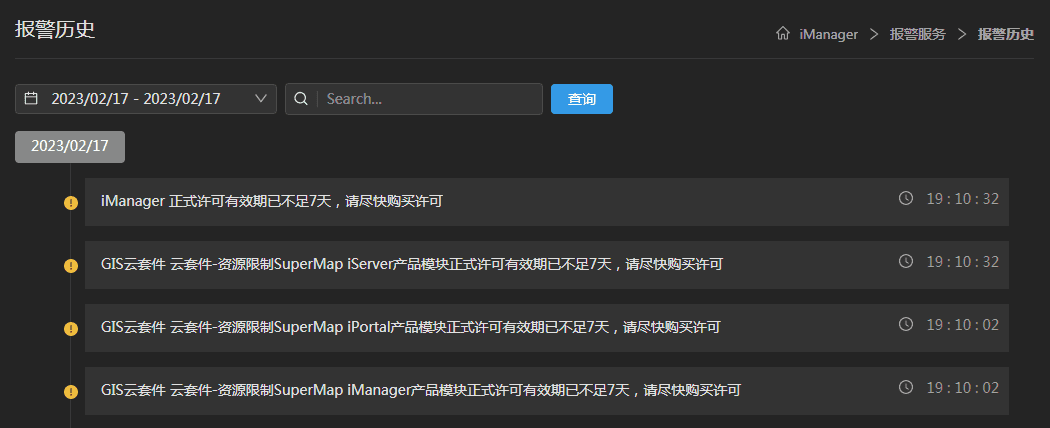Click the calendar icon in date picker

pyautogui.click(x=31, y=99)
